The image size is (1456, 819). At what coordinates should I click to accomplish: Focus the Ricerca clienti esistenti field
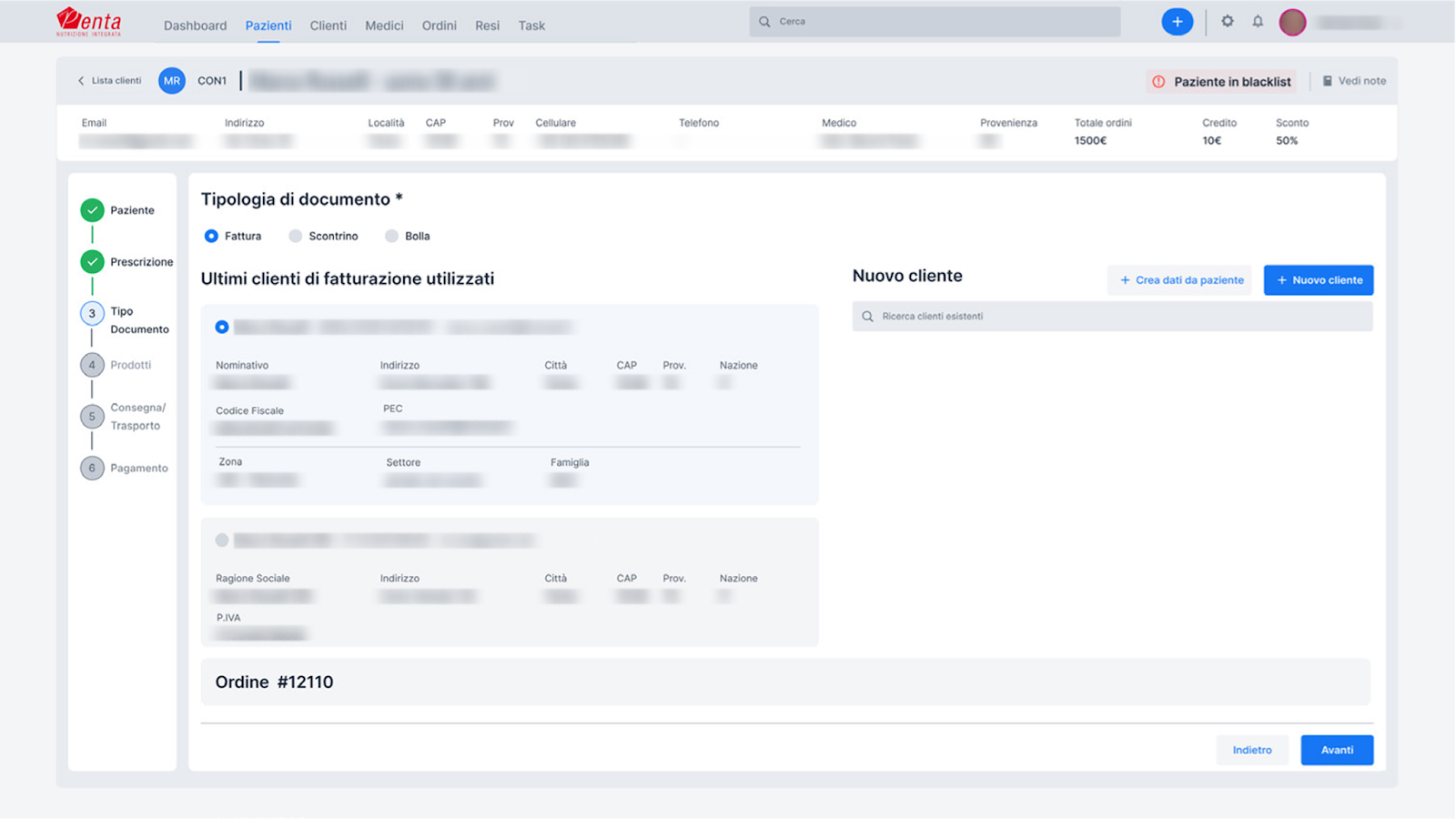(1112, 317)
